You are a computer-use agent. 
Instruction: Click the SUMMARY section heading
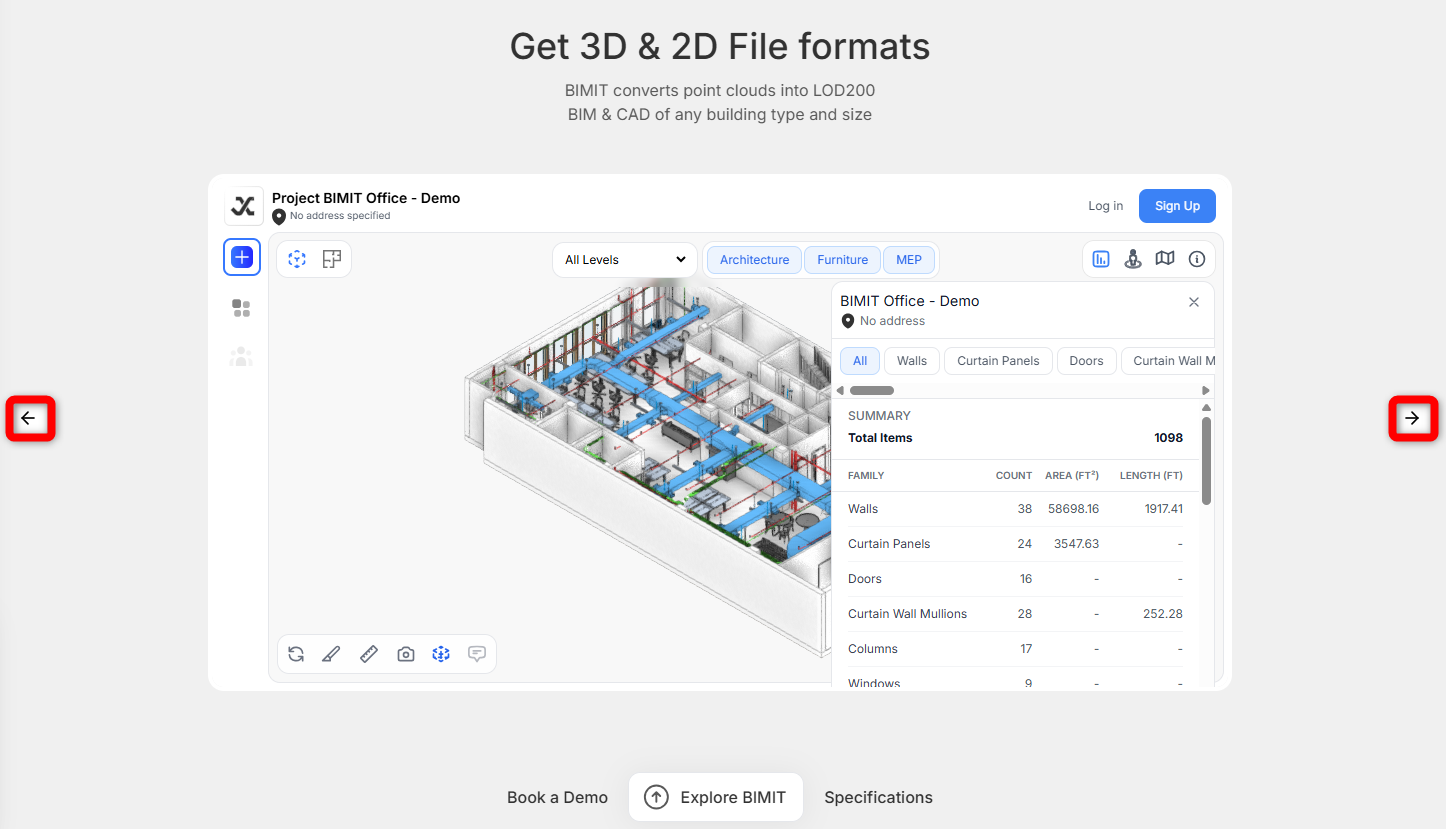click(879, 416)
